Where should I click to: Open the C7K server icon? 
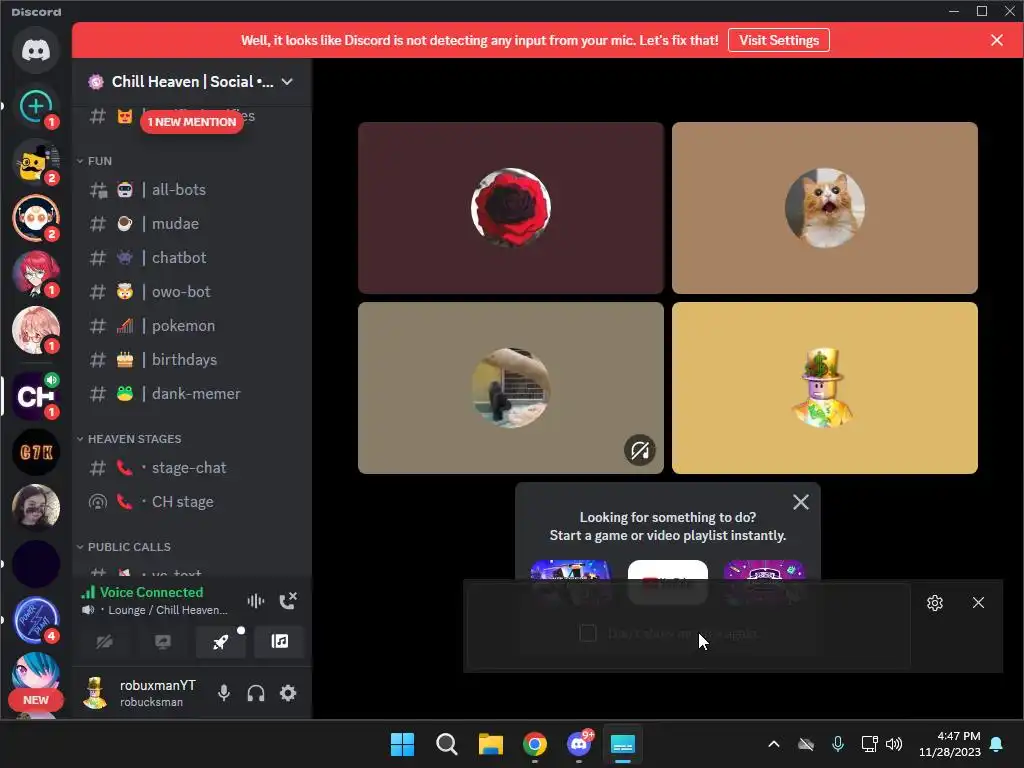pos(36,452)
